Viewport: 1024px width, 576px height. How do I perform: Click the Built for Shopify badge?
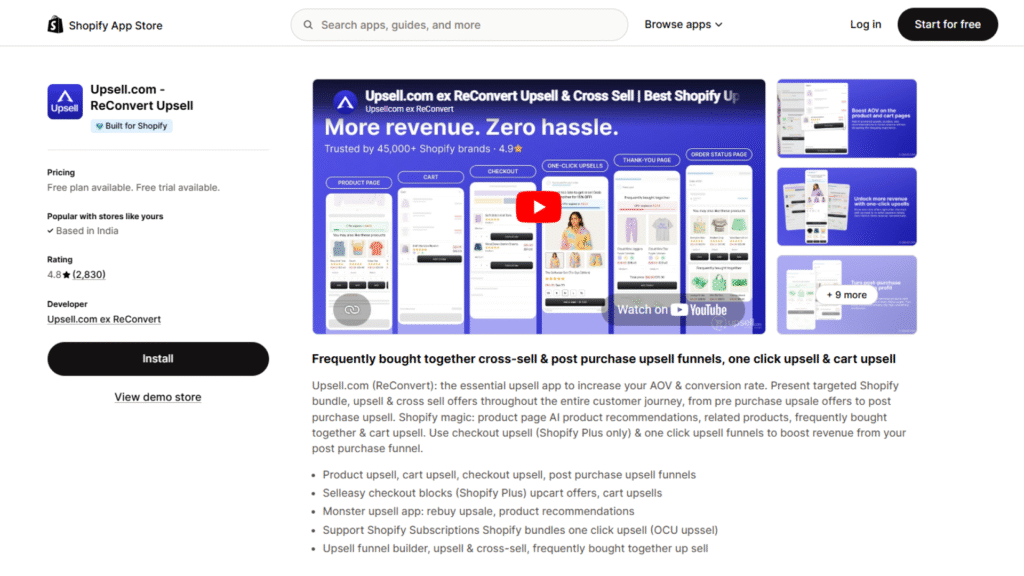(132, 126)
